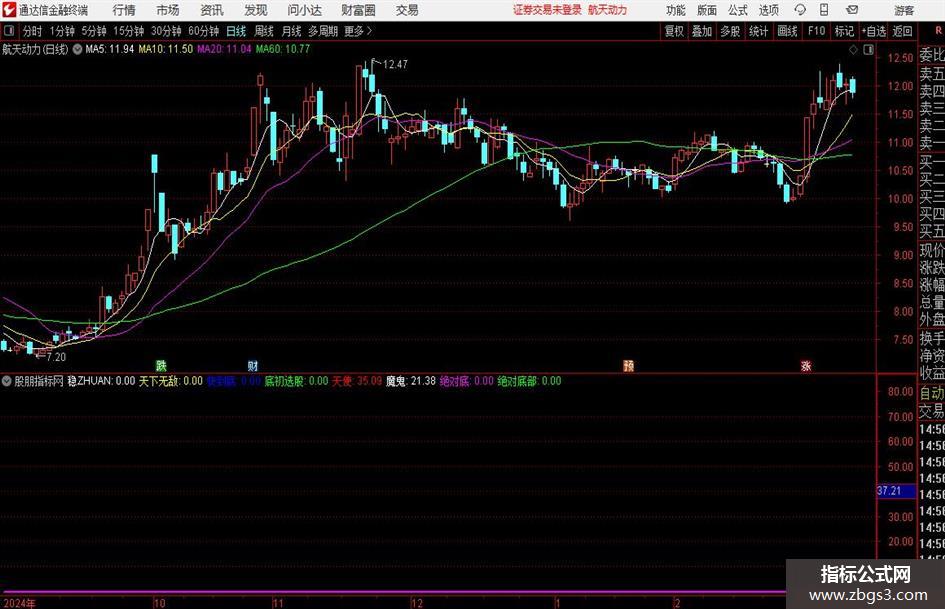The height and width of the screenshot is (609, 945).
Task: Click the R icon at top-right corner
Action: (938, 30)
